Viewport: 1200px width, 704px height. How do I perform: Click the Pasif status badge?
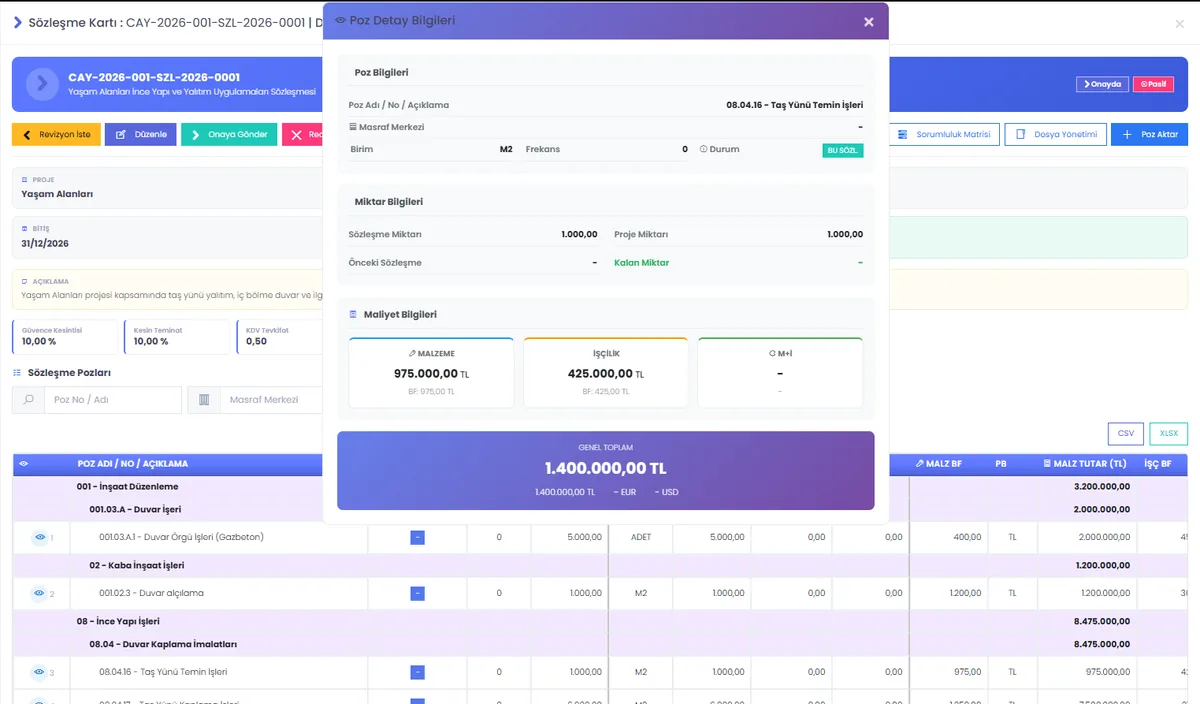click(1153, 84)
